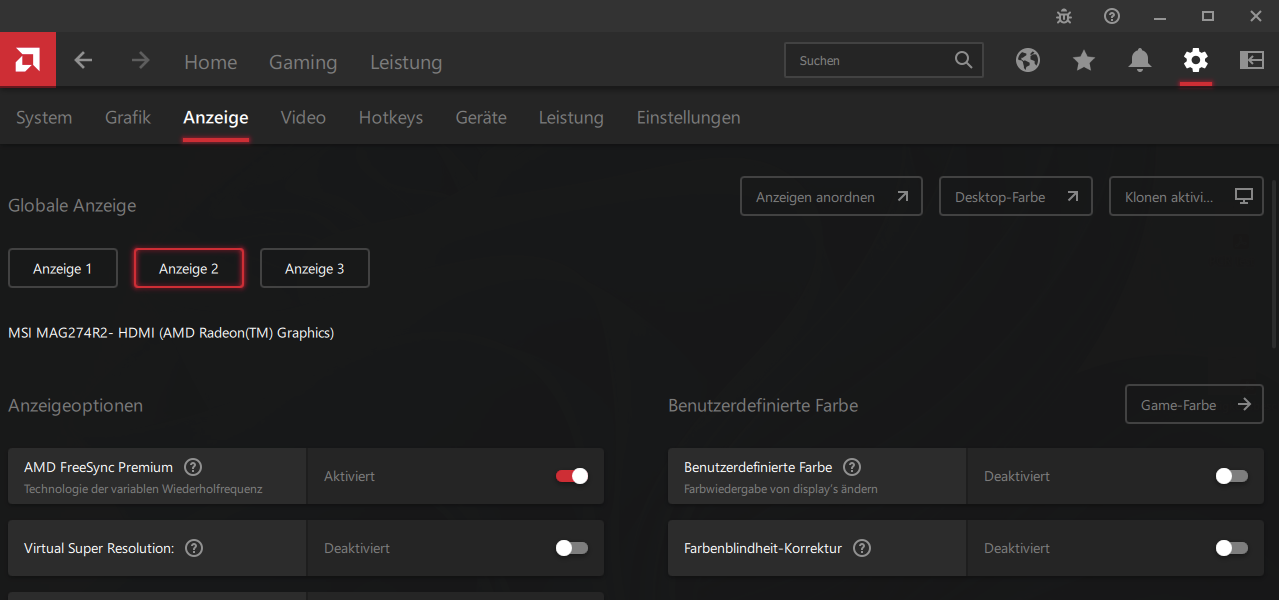Open help question mark in title bar
This screenshot has width=1279, height=600.
point(1112,16)
